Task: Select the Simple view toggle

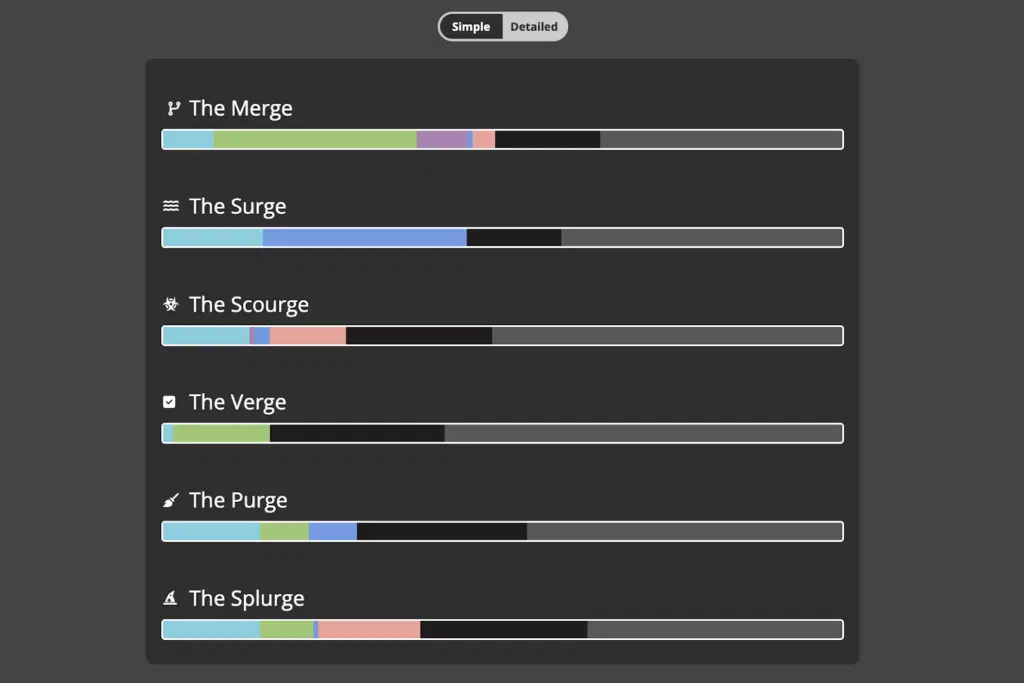Action: (x=471, y=27)
